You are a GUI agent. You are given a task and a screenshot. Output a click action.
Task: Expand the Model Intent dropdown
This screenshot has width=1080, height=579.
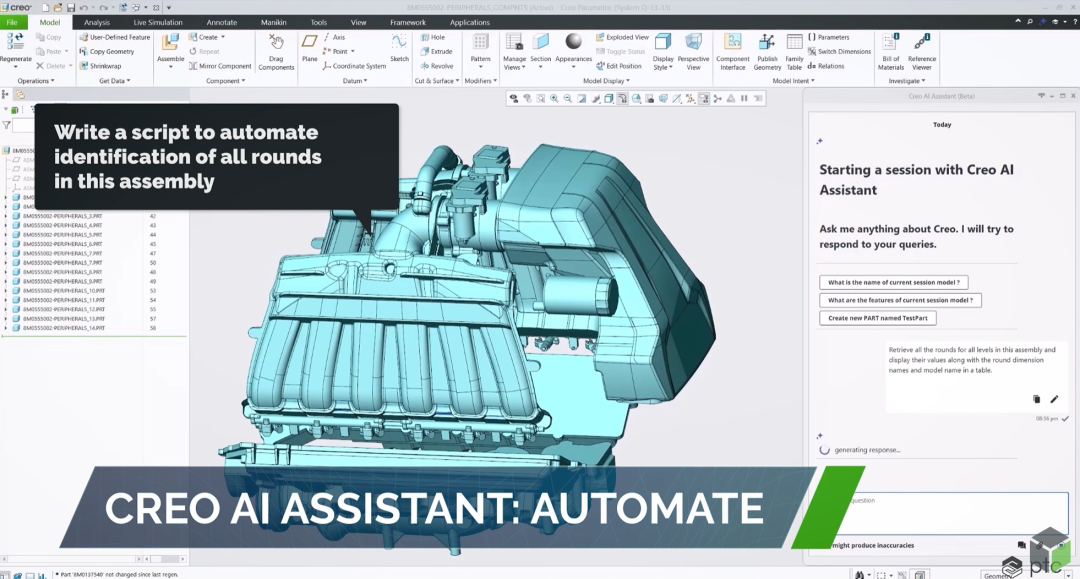point(793,81)
